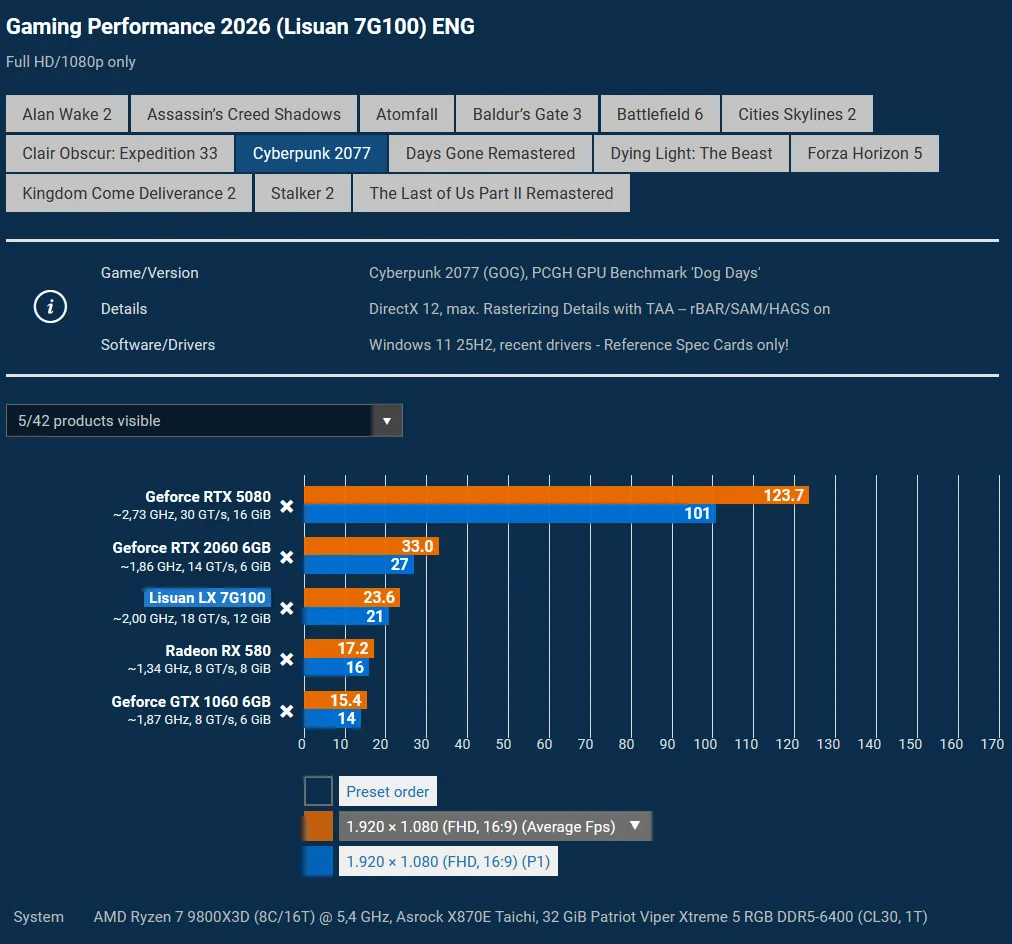This screenshot has height=944, width=1012.
Task: Click the RTX 5080 blue 101 bar
Action: pyautogui.click(x=510, y=514)
